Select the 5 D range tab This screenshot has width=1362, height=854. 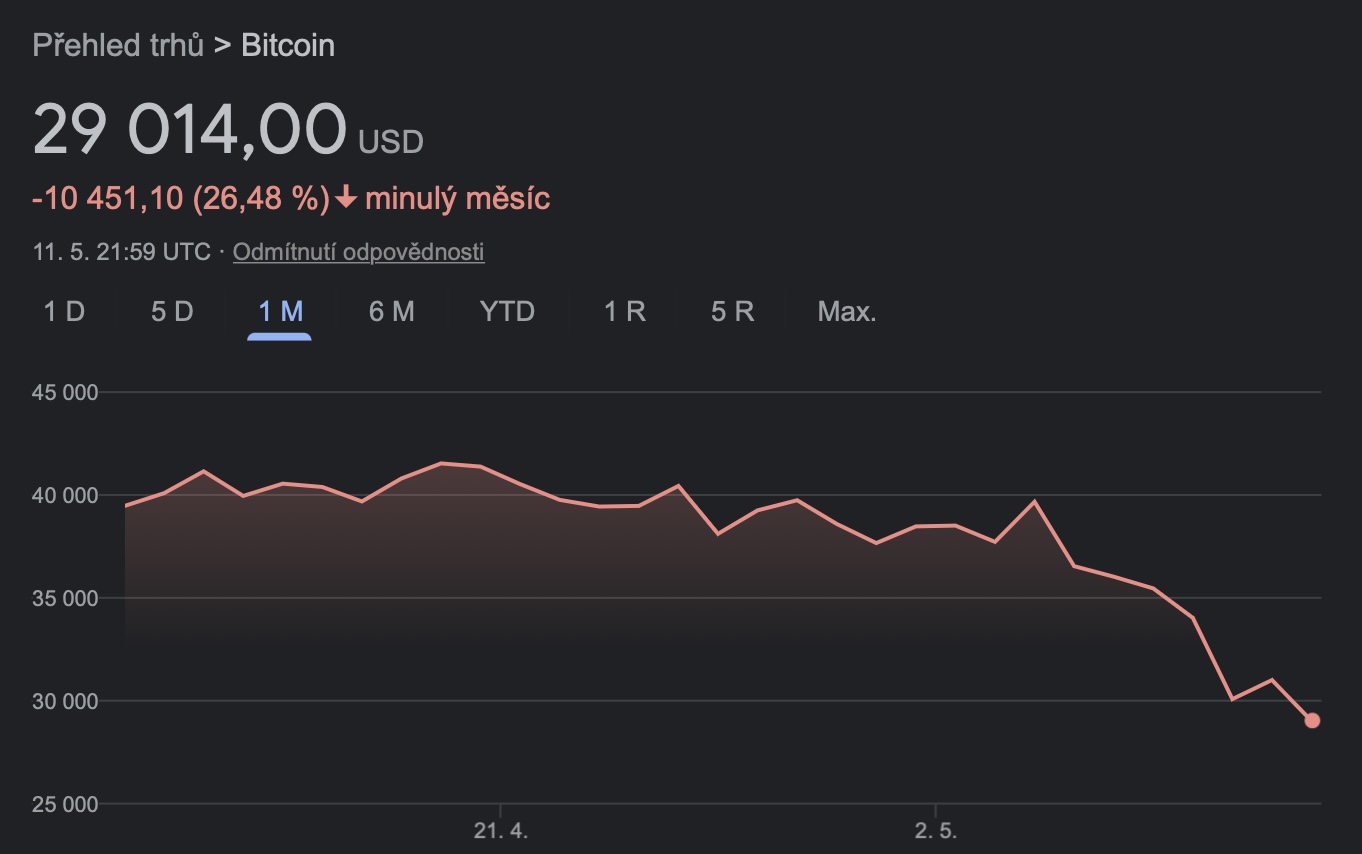[172, 312]
